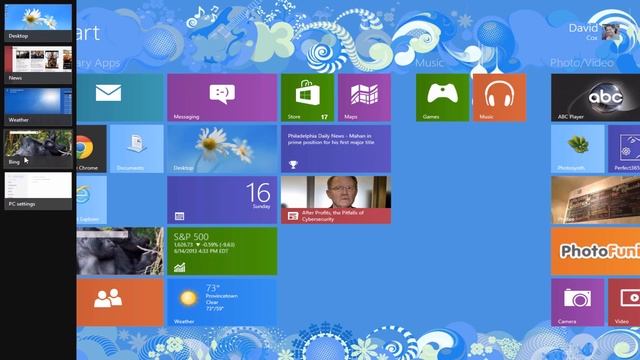
Task: Switch to the Bing app thumbnail
Action: coord(38,149)
